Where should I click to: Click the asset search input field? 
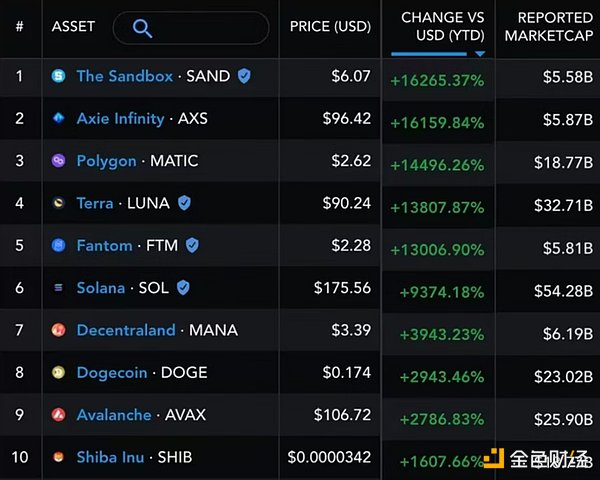coord(205,28)
